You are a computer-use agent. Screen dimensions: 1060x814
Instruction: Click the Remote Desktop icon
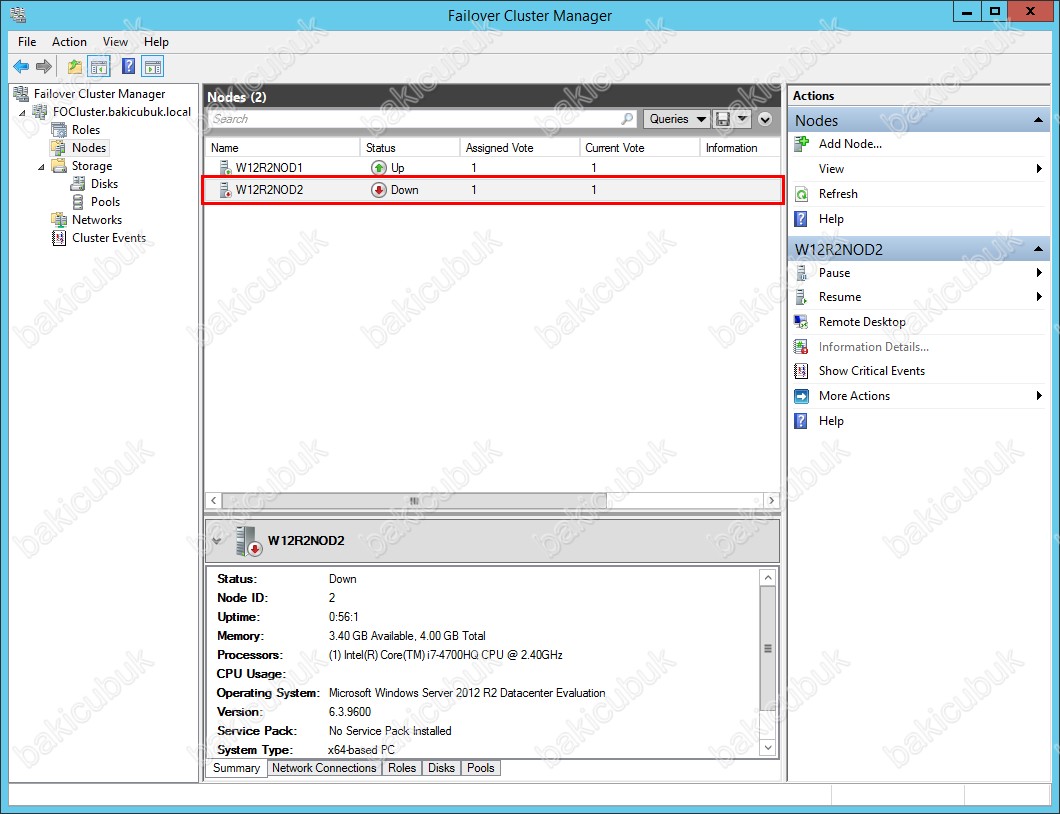[x=802, y=322]
